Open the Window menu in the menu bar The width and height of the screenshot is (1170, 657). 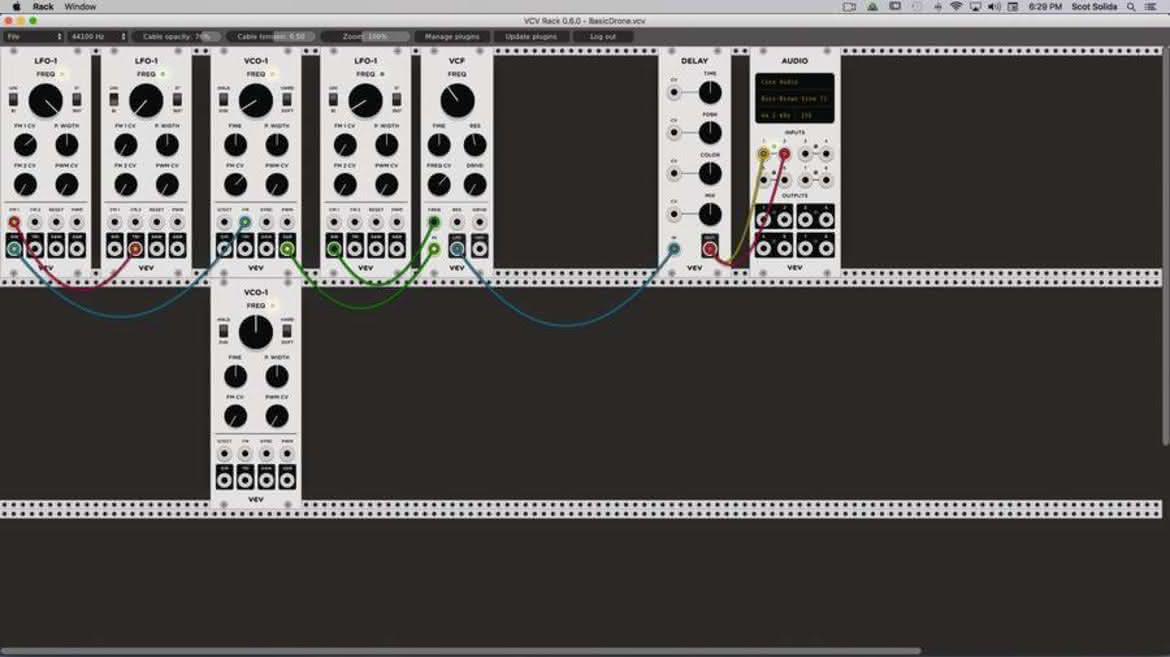[80, 7]
